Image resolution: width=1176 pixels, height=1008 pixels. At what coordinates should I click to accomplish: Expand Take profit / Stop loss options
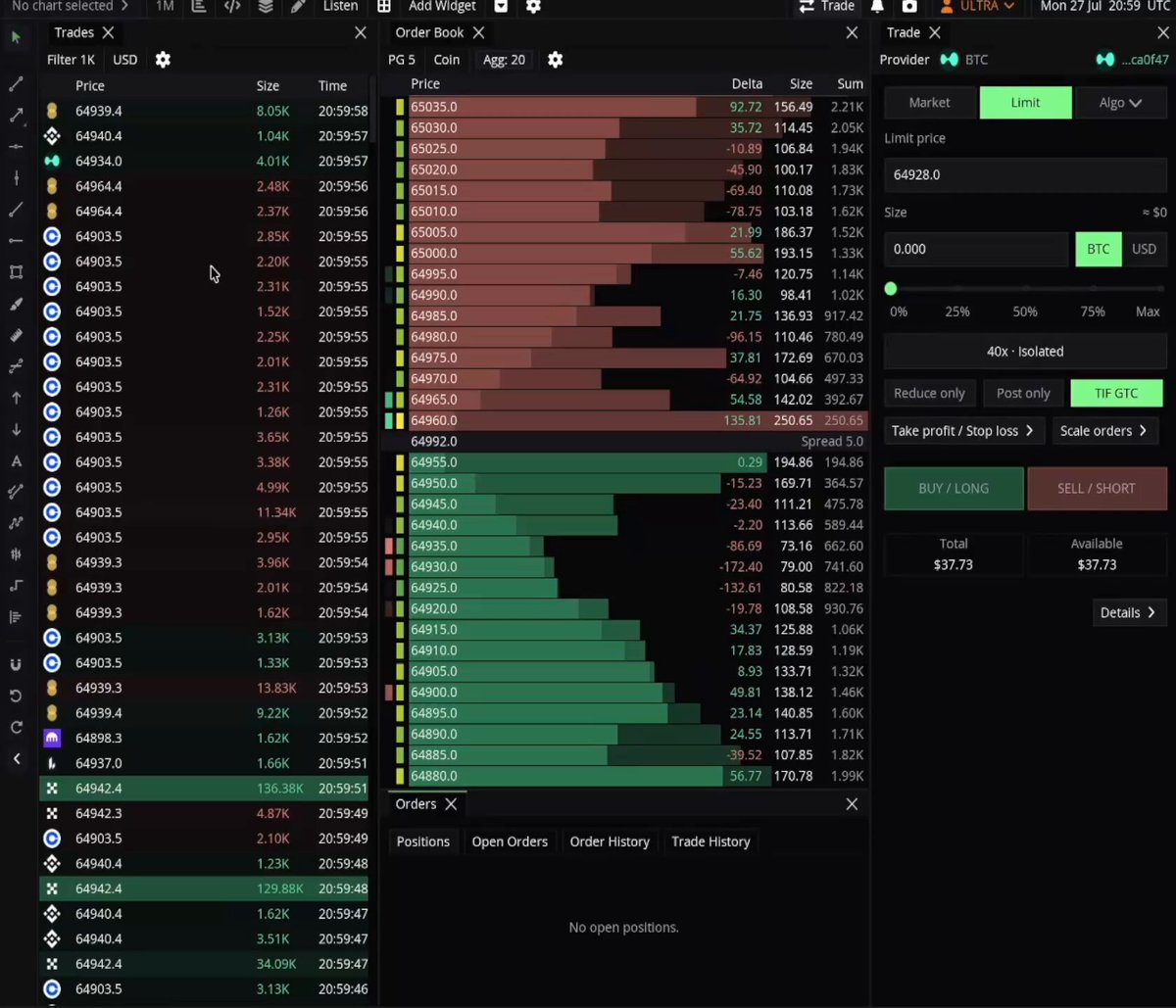(962, 431)
